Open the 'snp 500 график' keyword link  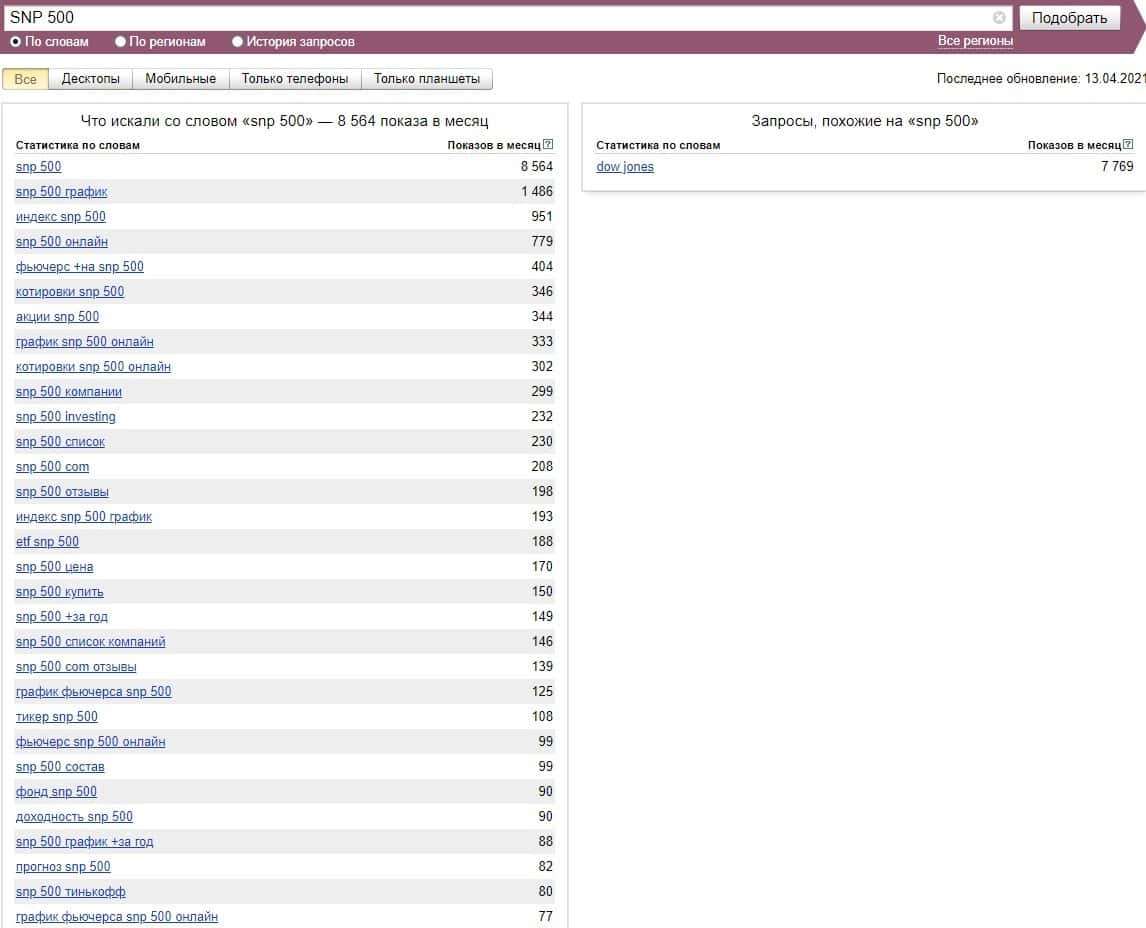62,192
